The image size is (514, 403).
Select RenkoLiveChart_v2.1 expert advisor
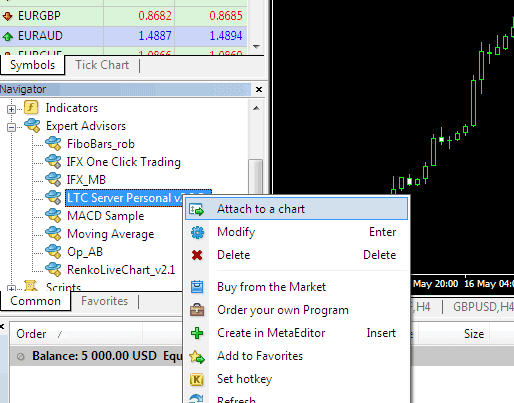point(121,270)
